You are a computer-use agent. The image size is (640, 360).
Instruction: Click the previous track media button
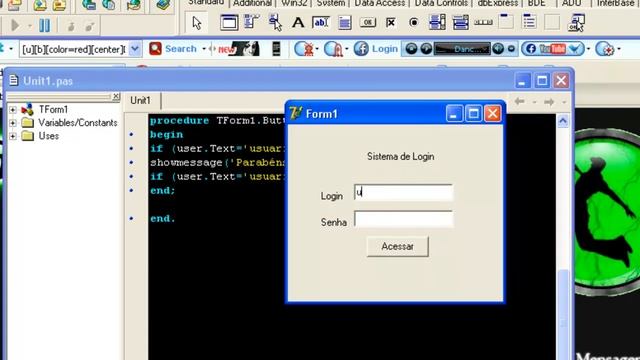click(411, 49)
